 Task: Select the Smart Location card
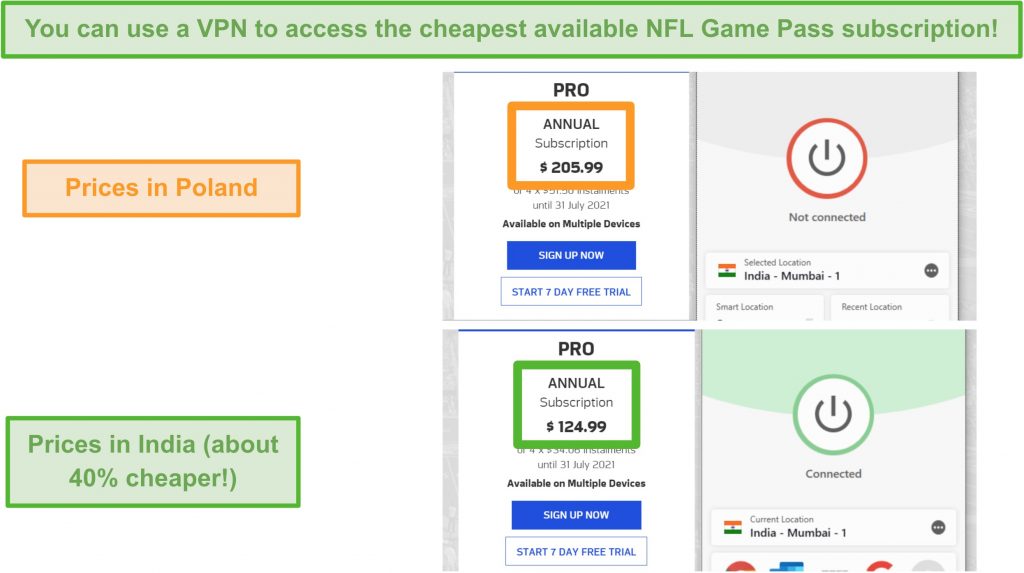pos(765,308)
